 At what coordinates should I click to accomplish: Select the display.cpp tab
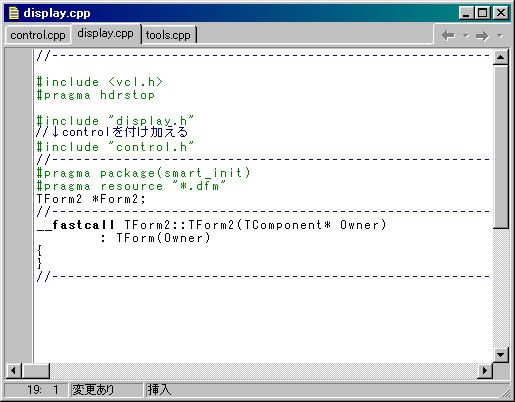coord(105,33)
